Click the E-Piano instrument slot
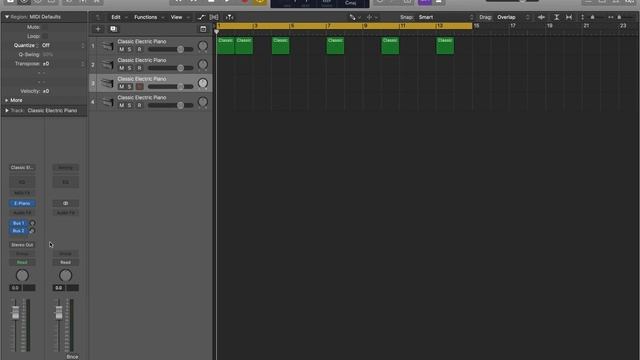Screen dimensions: 640x360 [x=22, y=203]
